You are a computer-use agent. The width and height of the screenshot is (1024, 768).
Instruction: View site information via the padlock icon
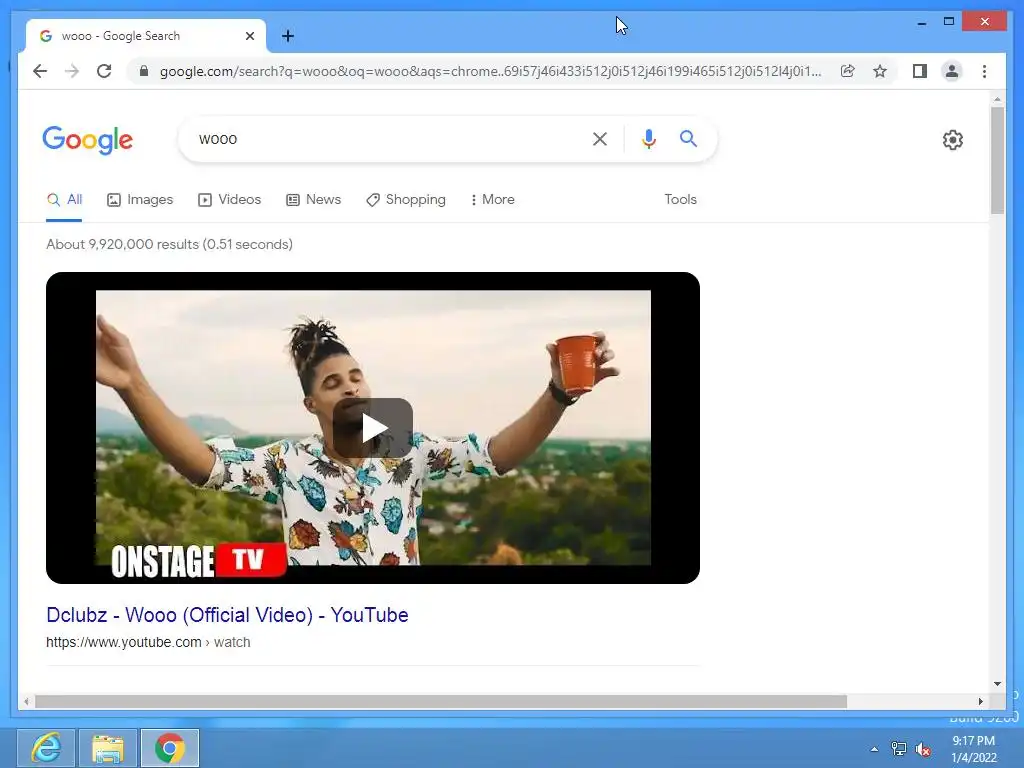(144, 71)
